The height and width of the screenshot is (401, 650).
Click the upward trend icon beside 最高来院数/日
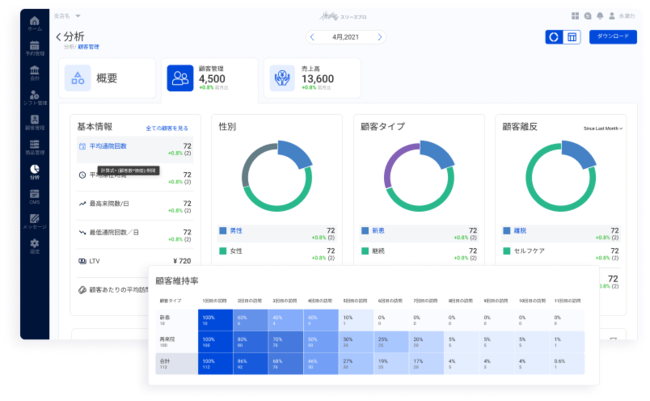pos(82,204)
